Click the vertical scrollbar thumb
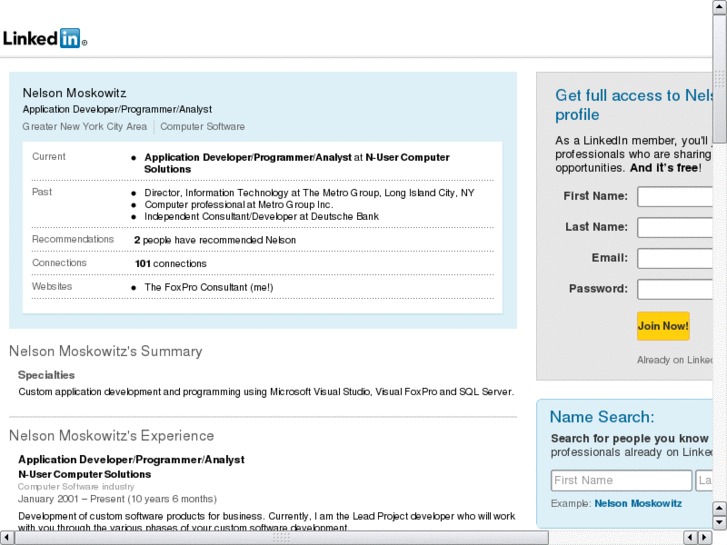The image size is (727, 545). [720, 79]
